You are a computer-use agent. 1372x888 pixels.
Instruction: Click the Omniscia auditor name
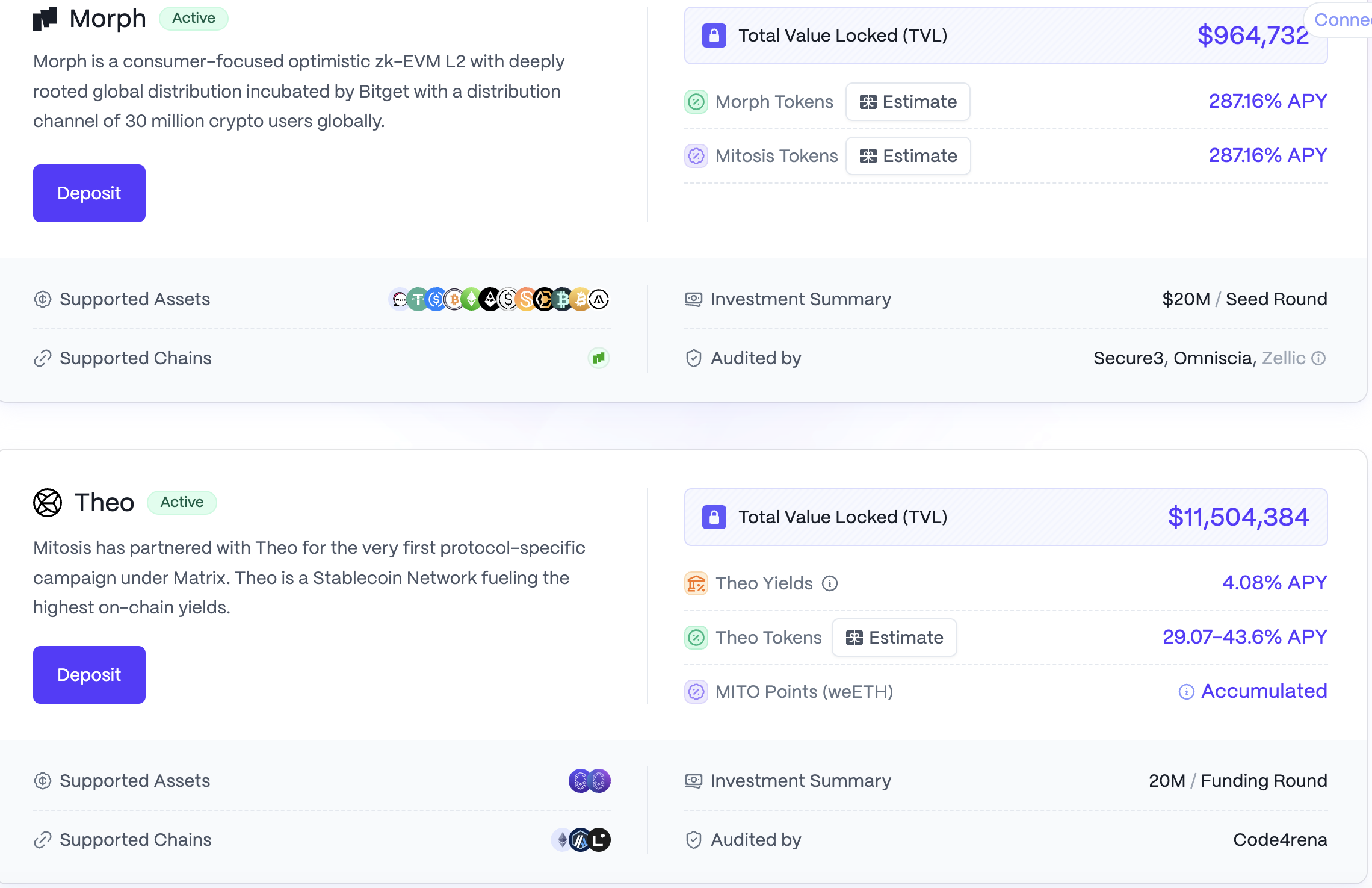(1213, 358)
